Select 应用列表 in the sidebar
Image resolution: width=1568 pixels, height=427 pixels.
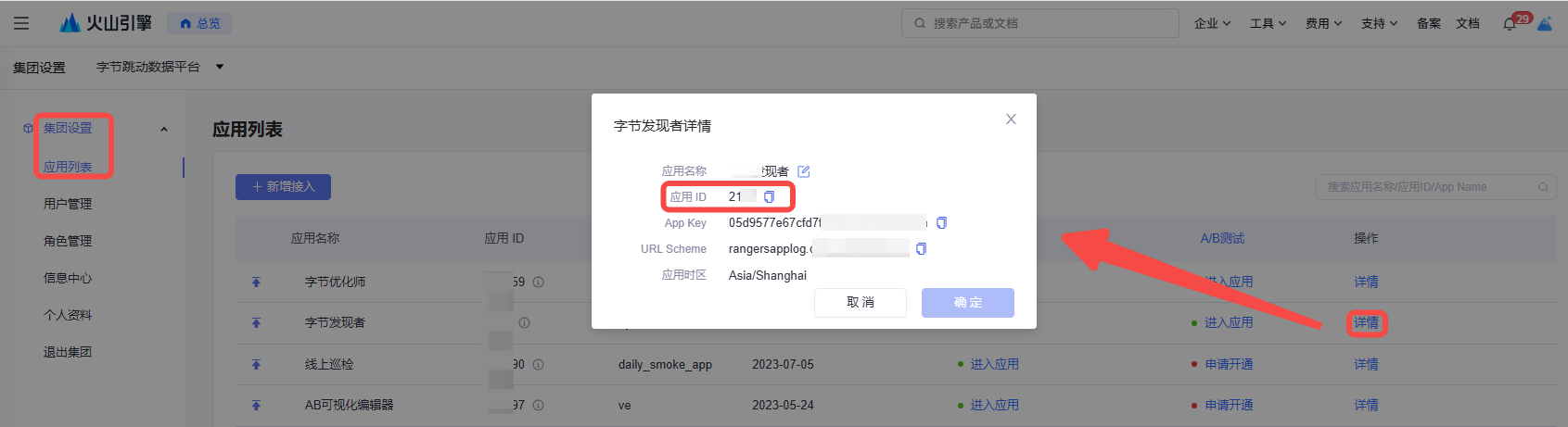pos(68,167)
